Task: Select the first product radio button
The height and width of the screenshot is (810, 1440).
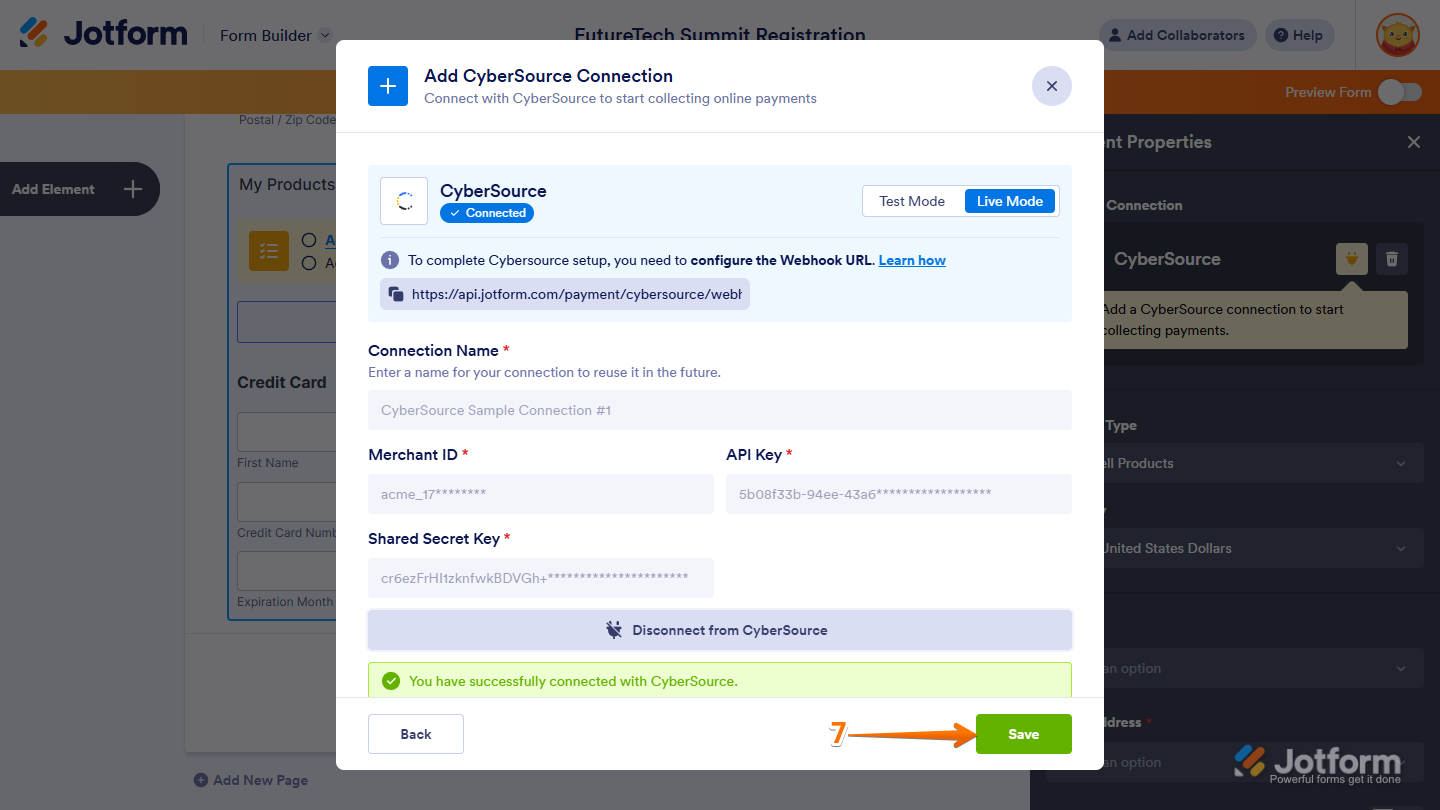Action: point(309,240)
